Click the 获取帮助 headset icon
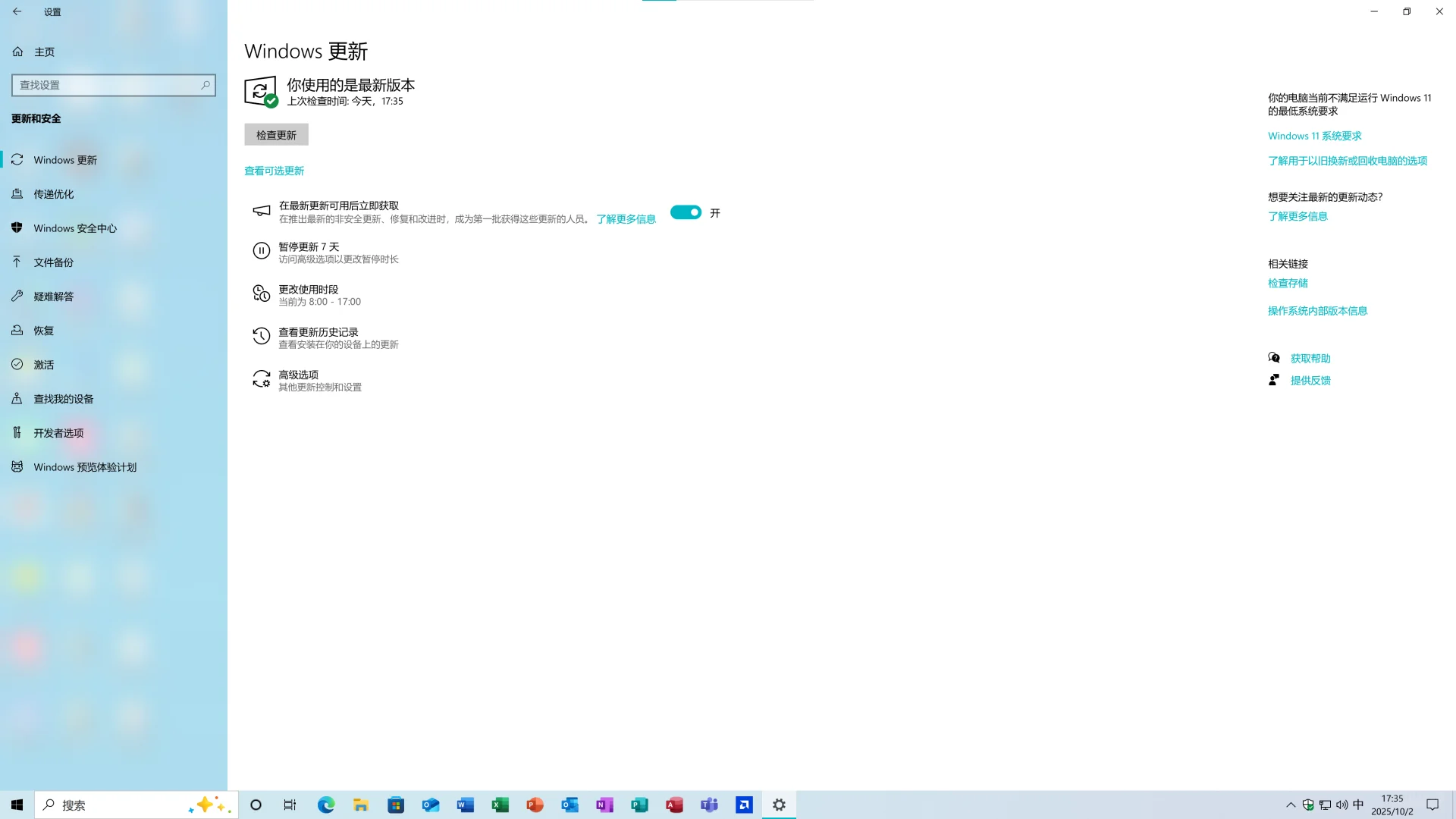This screenshot has height=819, width=1456. coord(1274,357)
